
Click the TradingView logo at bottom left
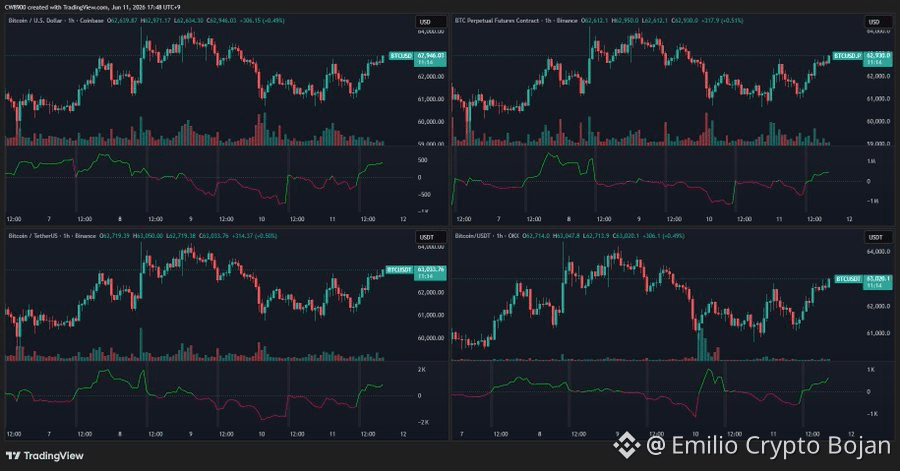pos(45,456)
